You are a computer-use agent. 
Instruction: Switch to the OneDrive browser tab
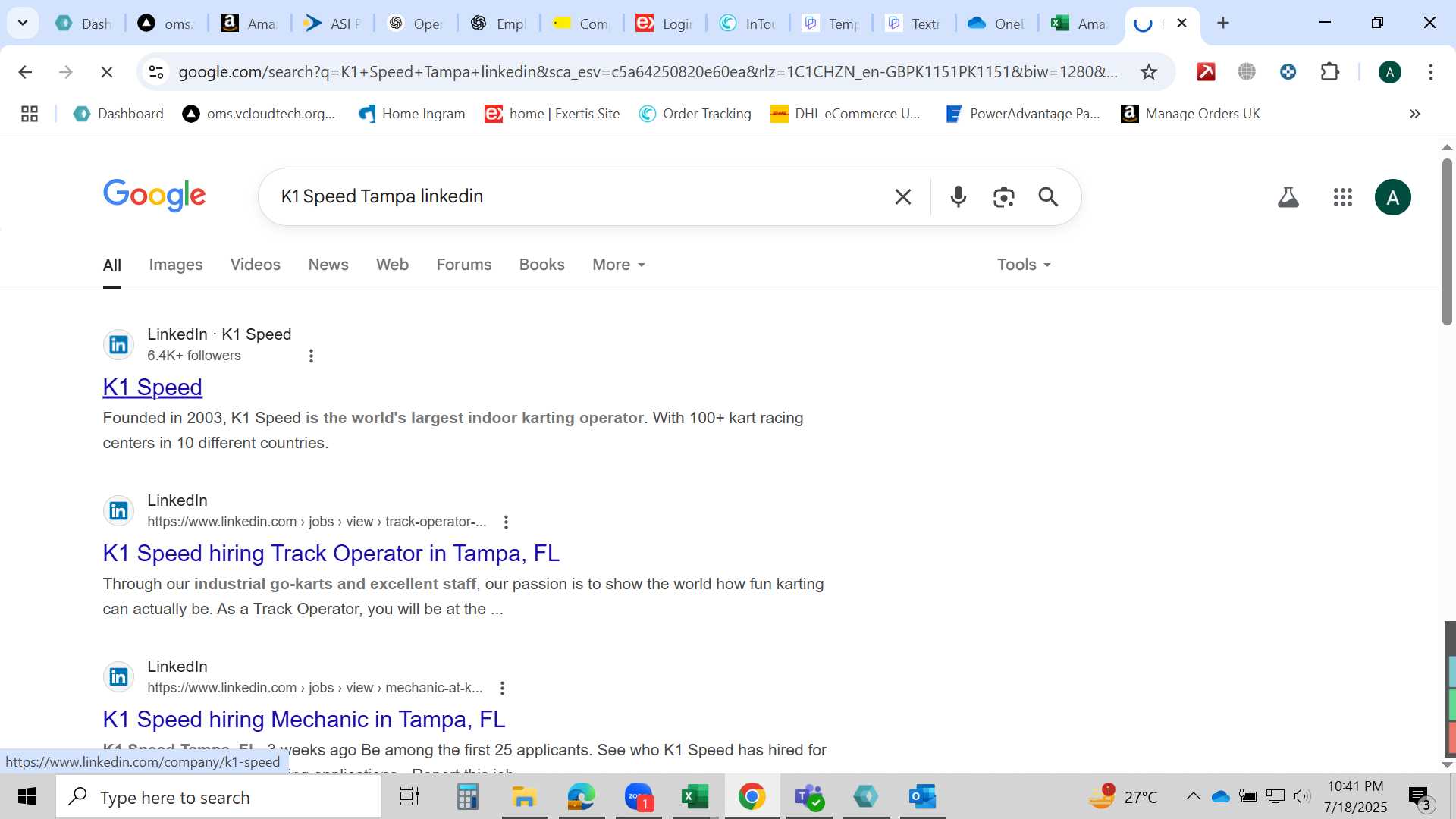[996, 24]
